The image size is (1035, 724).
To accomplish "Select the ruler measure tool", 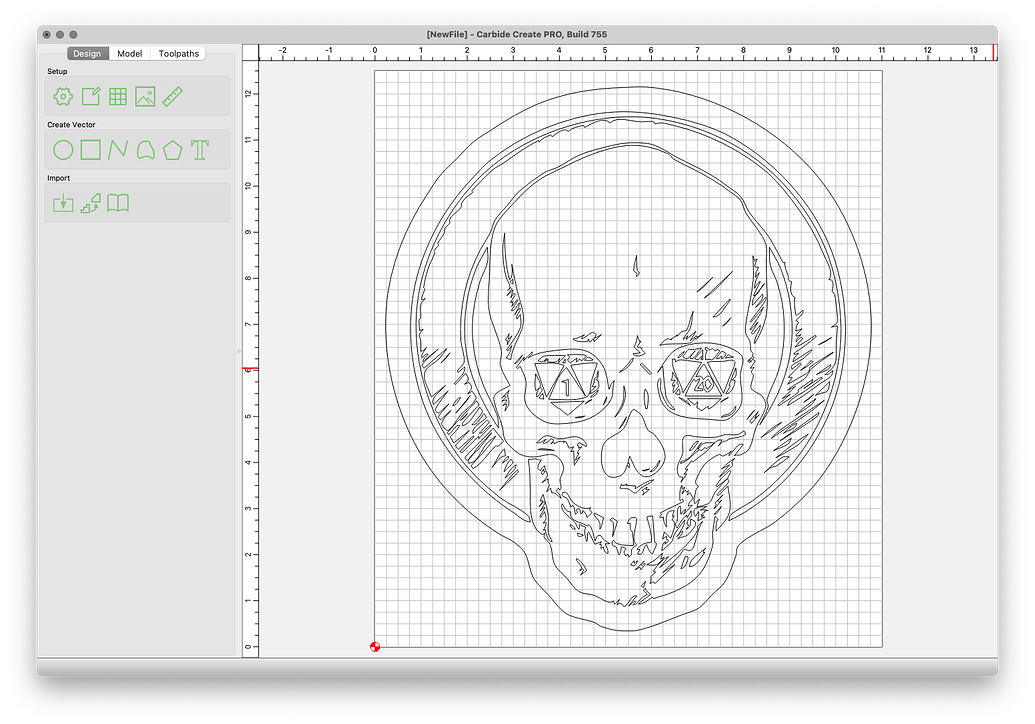I will [x=172, y=97].
